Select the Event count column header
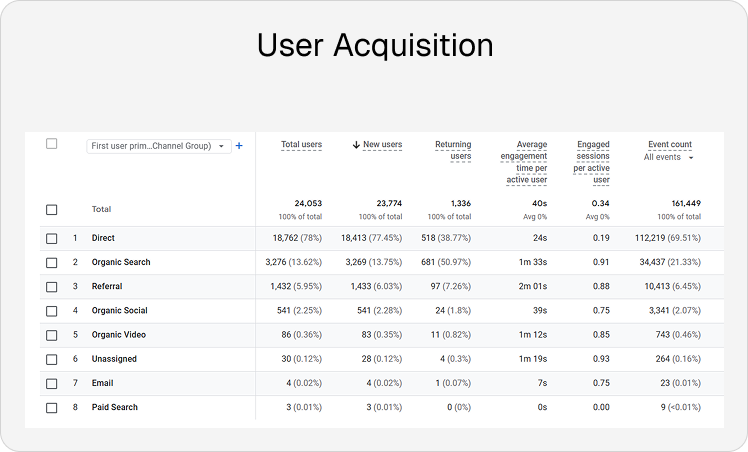748x452 pixels. 669,145
